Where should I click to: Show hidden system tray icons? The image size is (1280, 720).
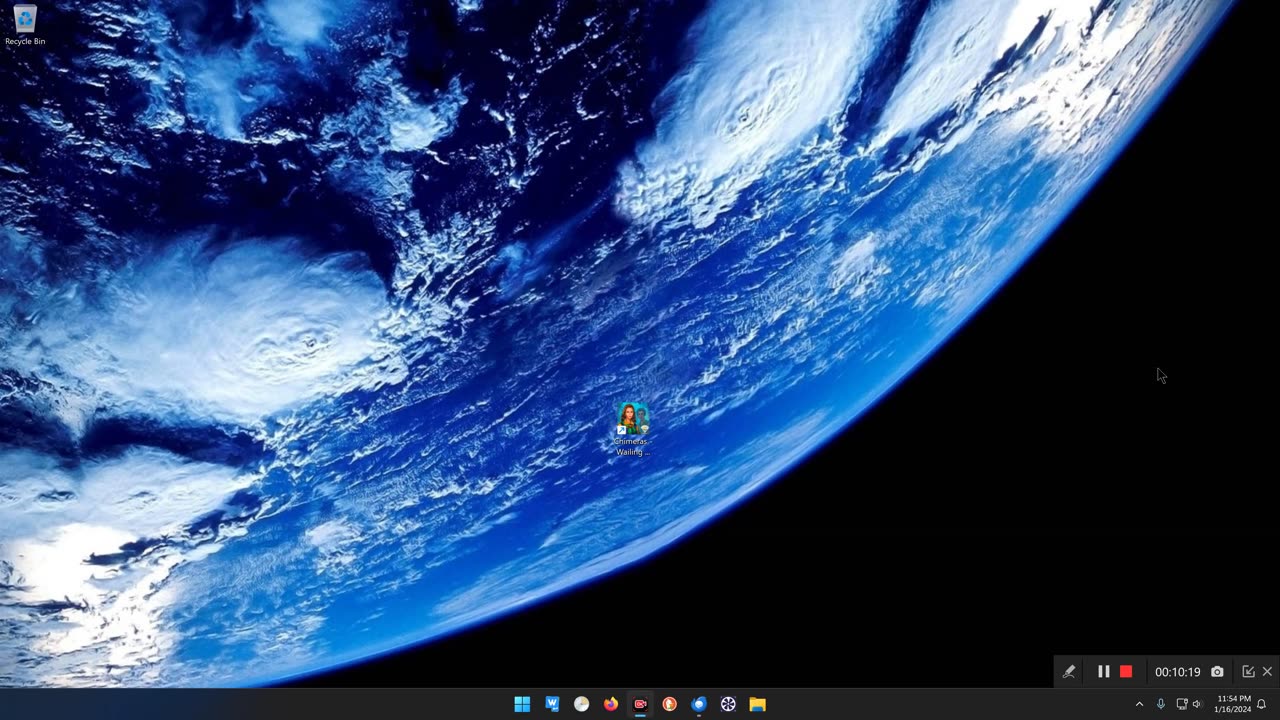click(1139, 704)
